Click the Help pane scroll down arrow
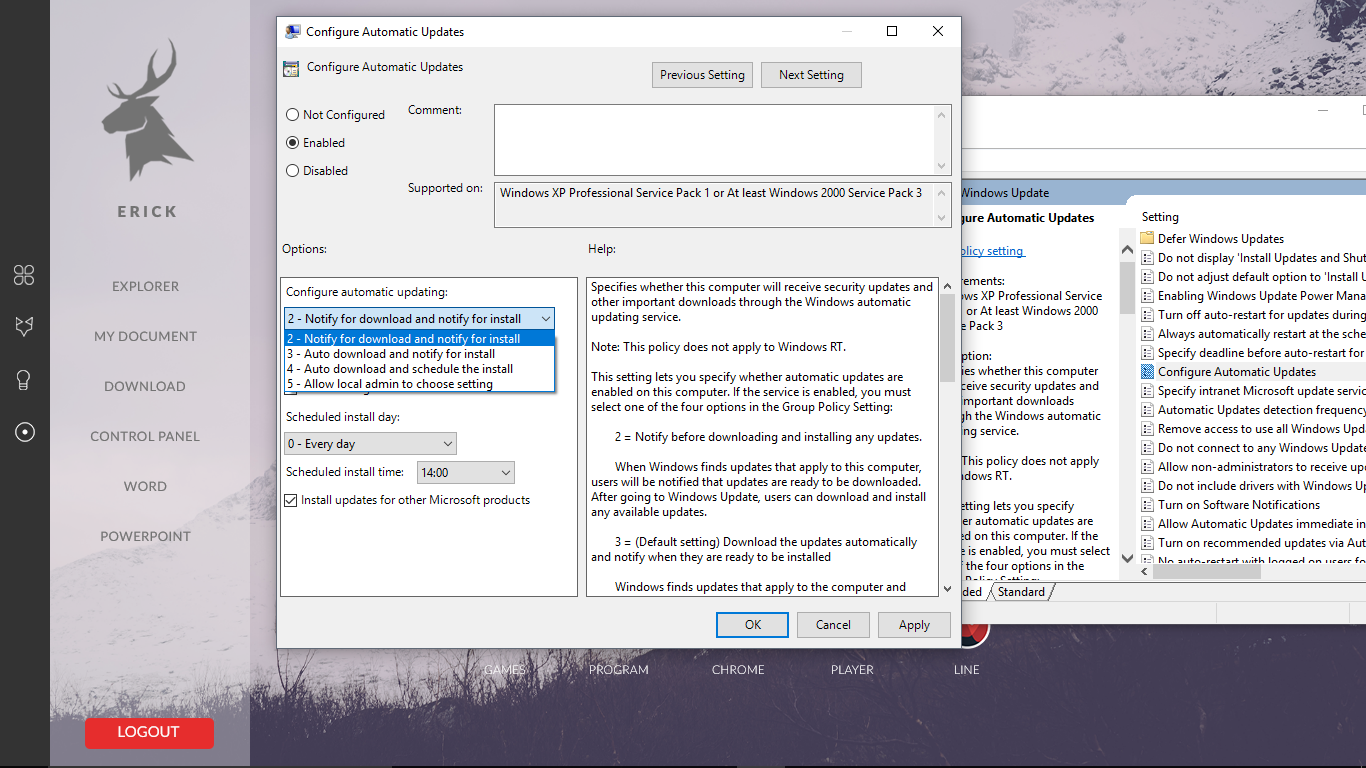 coord(948,589)
